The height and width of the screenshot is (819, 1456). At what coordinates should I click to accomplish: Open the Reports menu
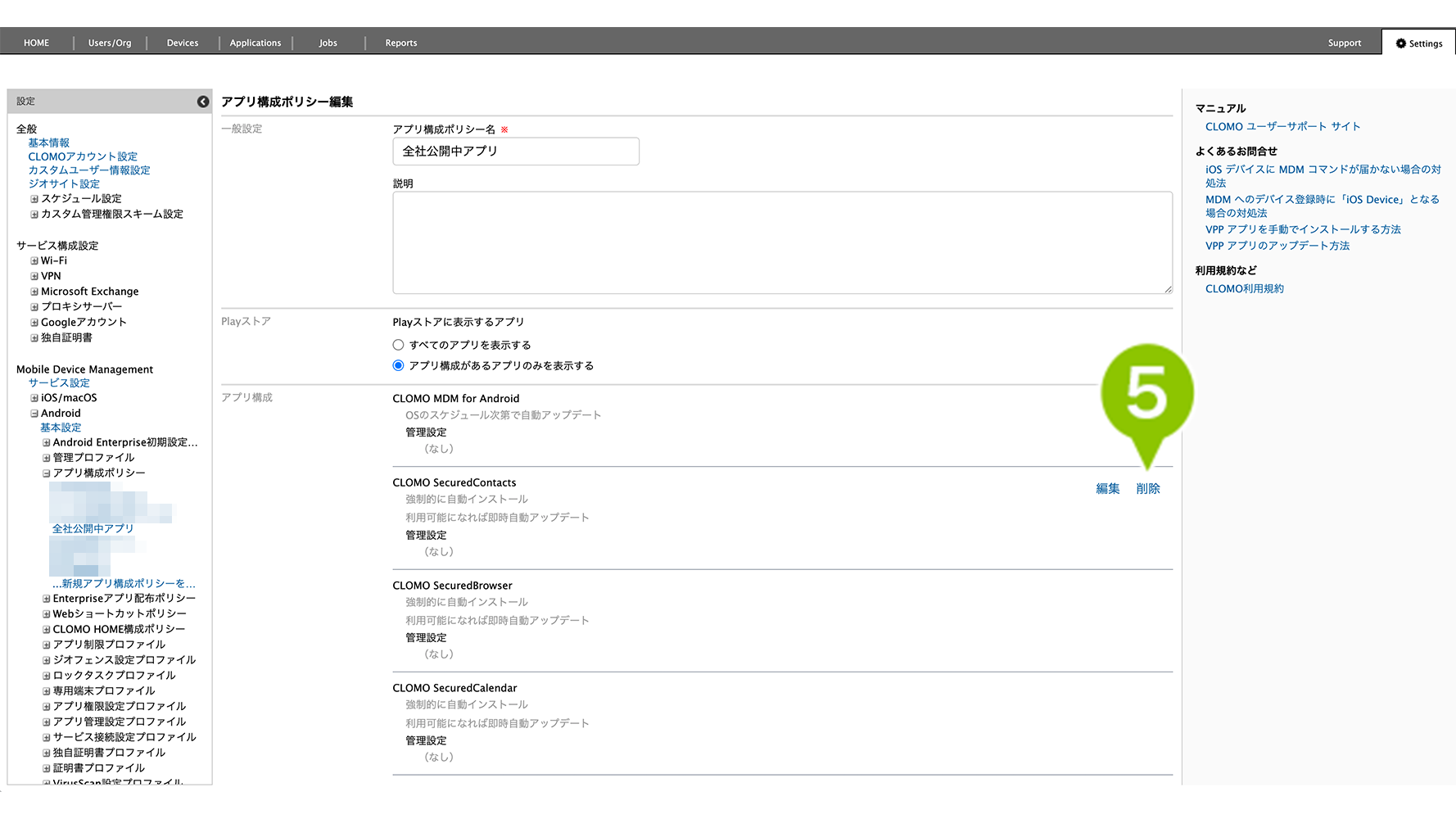tap(401, 43)
